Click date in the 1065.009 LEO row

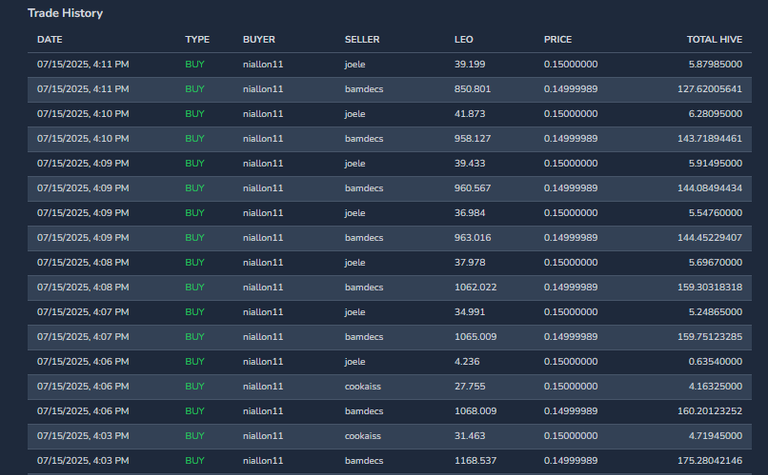click(x=83, y=337)
